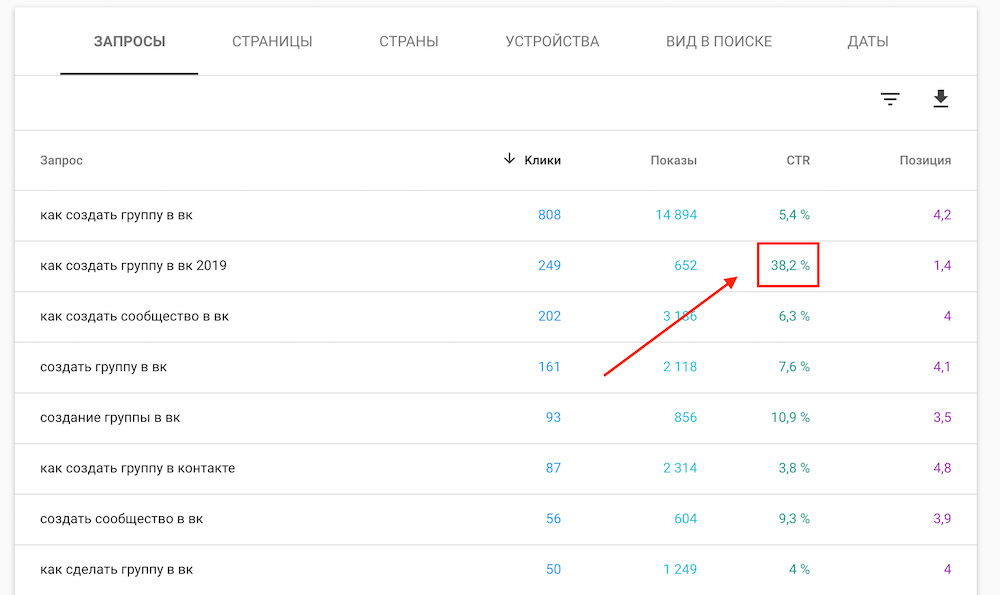This screenshot has width=1000, height=595.
Task: Click the 808 clicks value
Action: [549, 214]
